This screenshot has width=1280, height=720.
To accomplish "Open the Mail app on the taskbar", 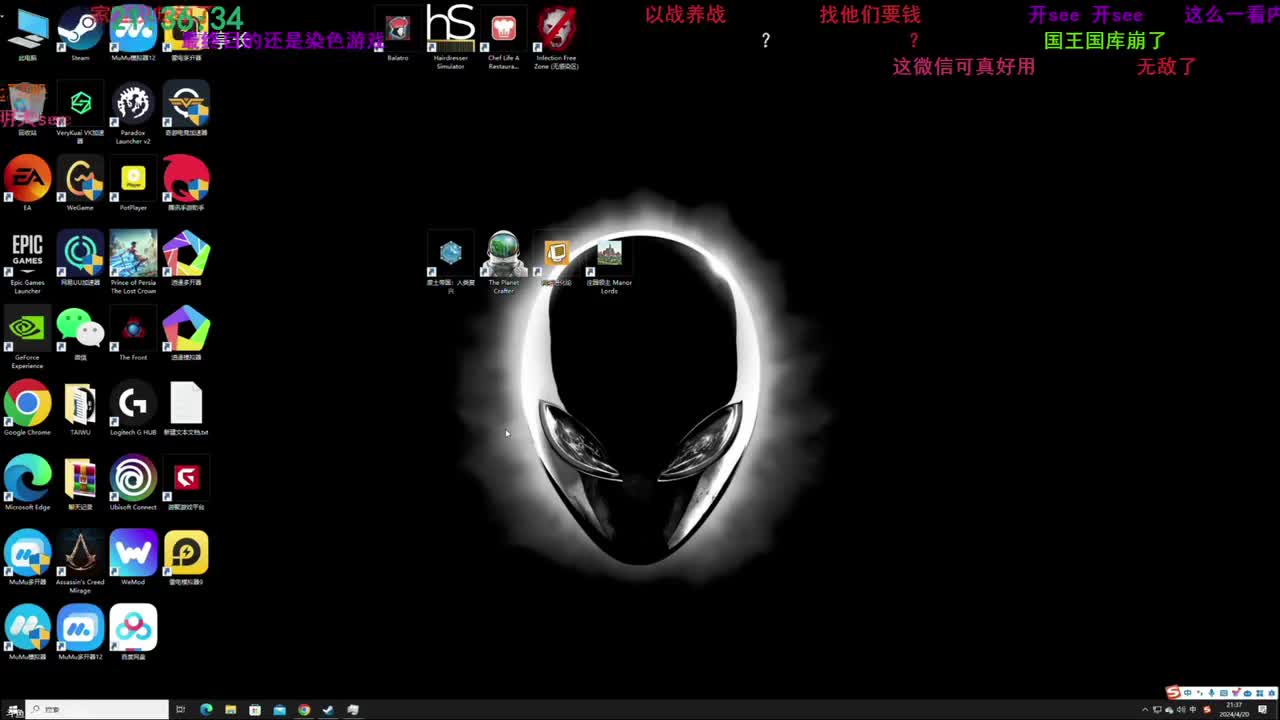I will [279, 710].
